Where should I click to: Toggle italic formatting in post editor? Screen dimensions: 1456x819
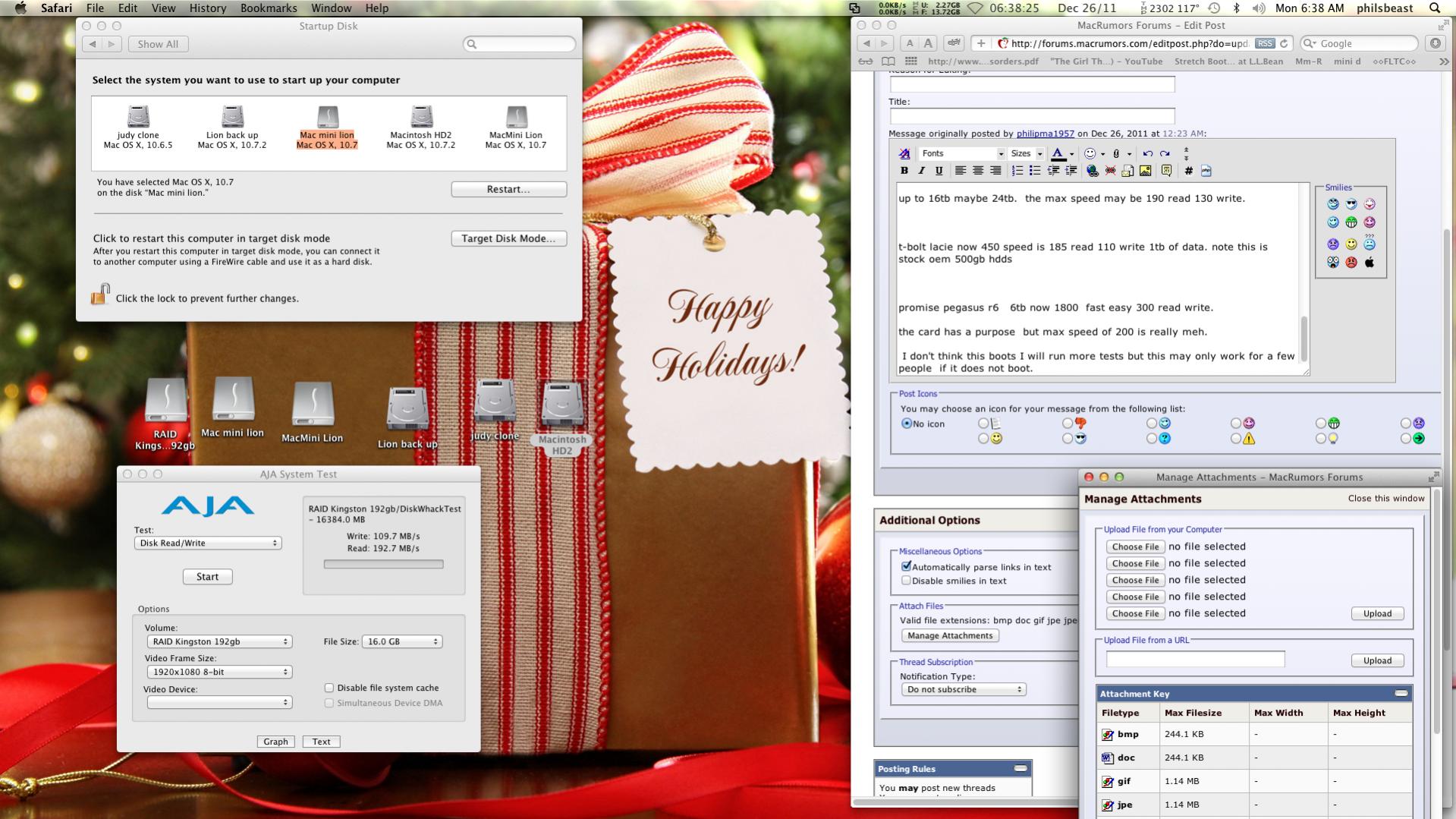point(921,171)
